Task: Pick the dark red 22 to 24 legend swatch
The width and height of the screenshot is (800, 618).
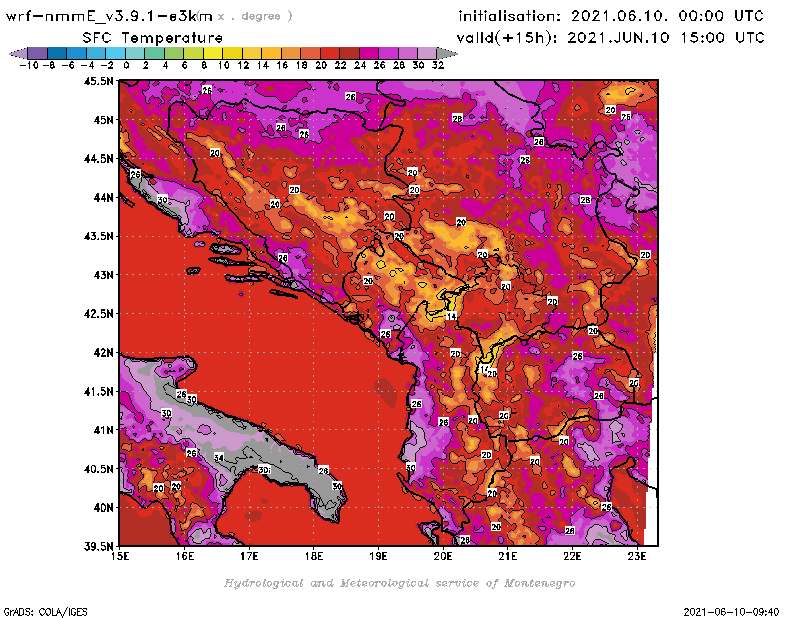Action: (349, 53)
